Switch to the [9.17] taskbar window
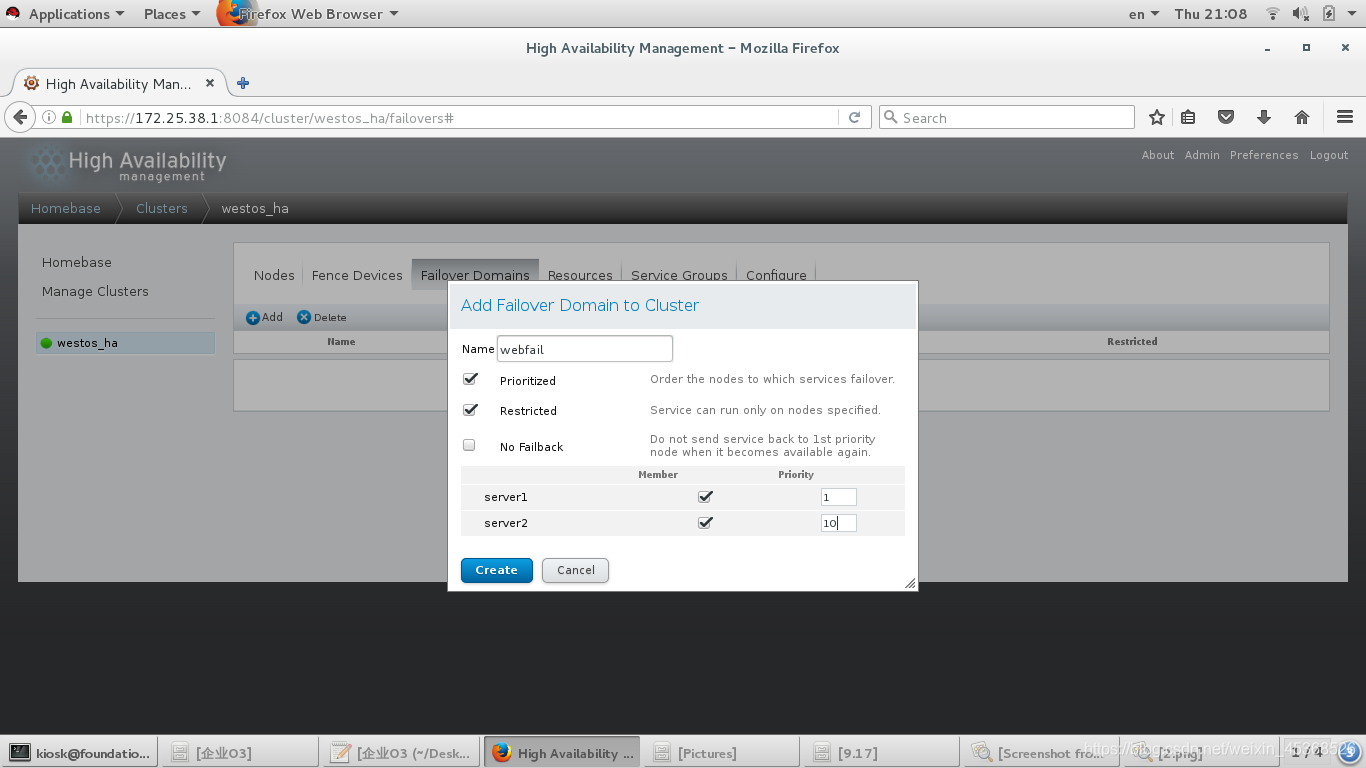 pos(883,753)
